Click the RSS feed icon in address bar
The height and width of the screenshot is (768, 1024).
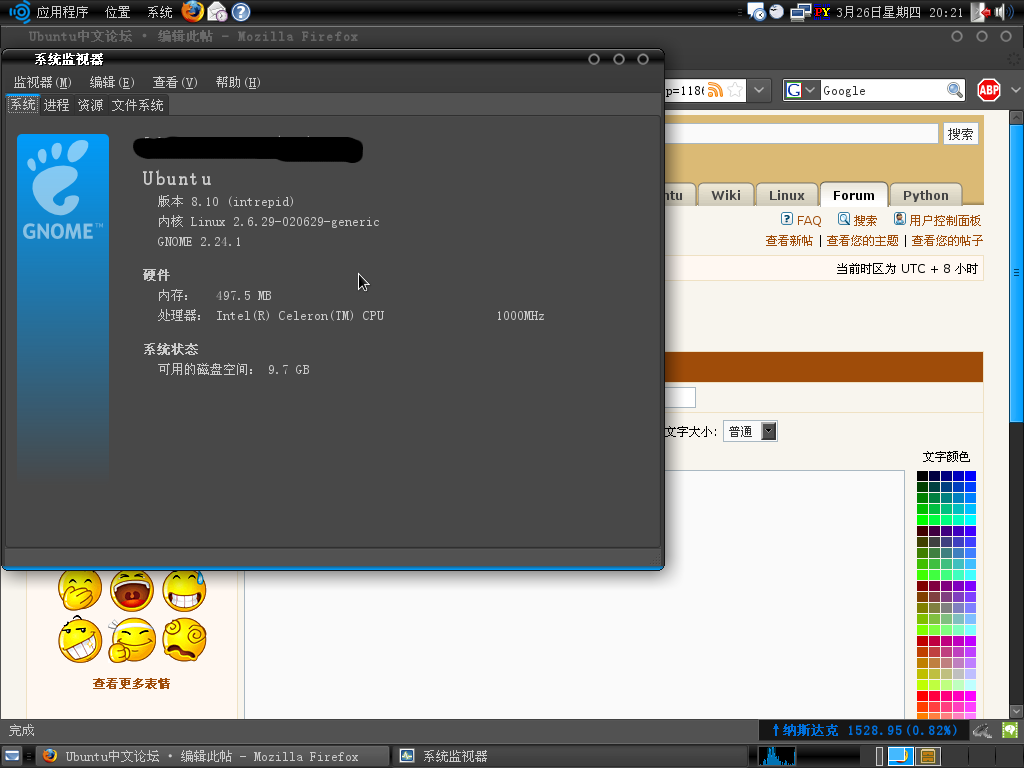tap(715, 90)
